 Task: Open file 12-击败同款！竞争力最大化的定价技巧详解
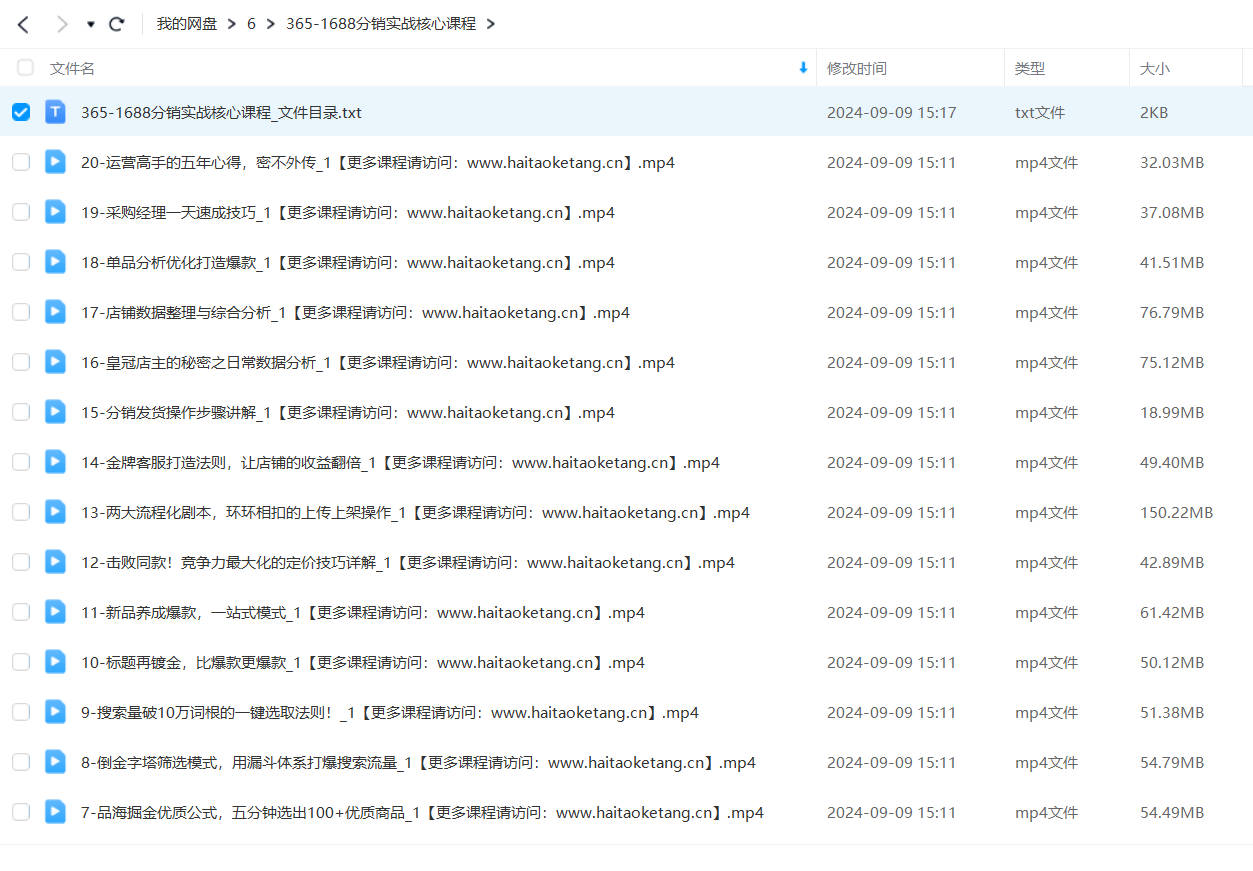click(408, 562)
